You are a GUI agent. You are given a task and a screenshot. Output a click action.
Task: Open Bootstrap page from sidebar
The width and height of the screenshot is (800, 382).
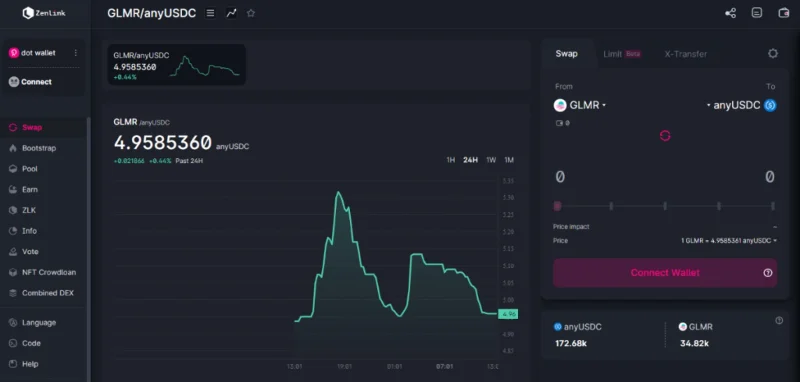coord(39,148)
